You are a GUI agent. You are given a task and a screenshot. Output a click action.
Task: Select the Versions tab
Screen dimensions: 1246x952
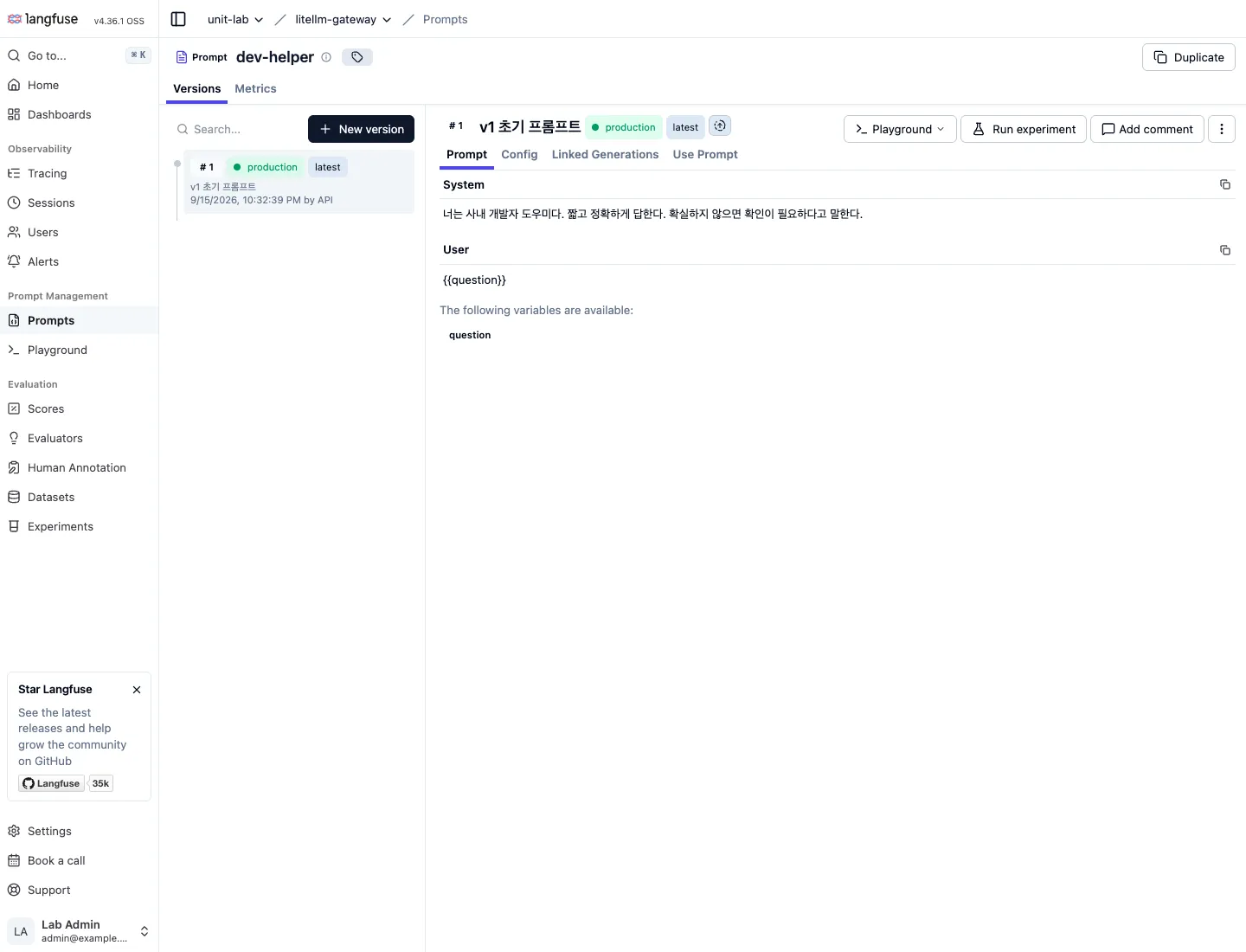point(196,88)
